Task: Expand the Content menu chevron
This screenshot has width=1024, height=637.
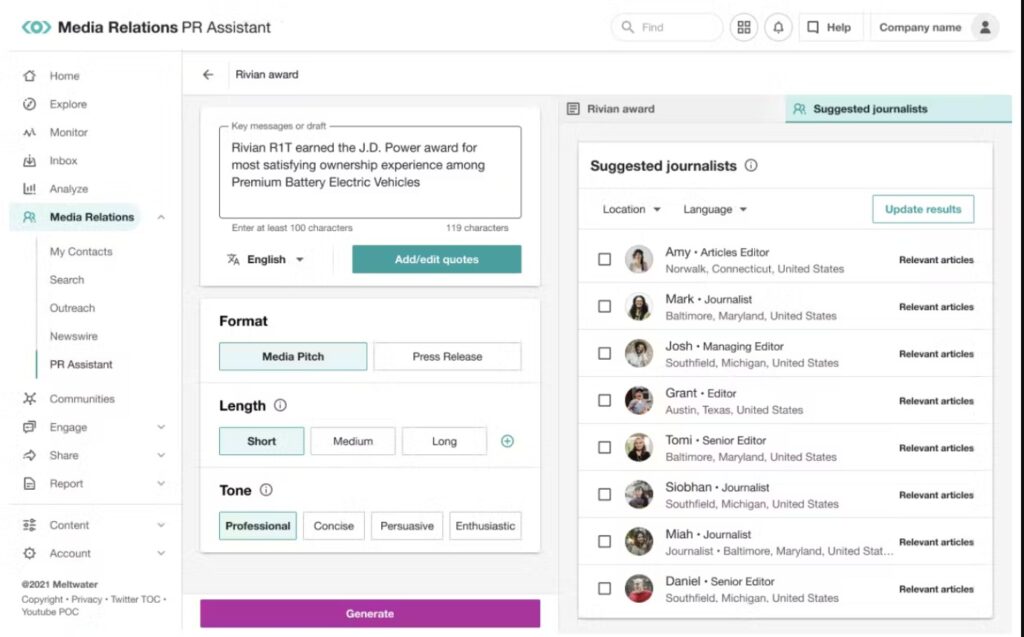Action: pyautogui.click(x=161, y=525)
